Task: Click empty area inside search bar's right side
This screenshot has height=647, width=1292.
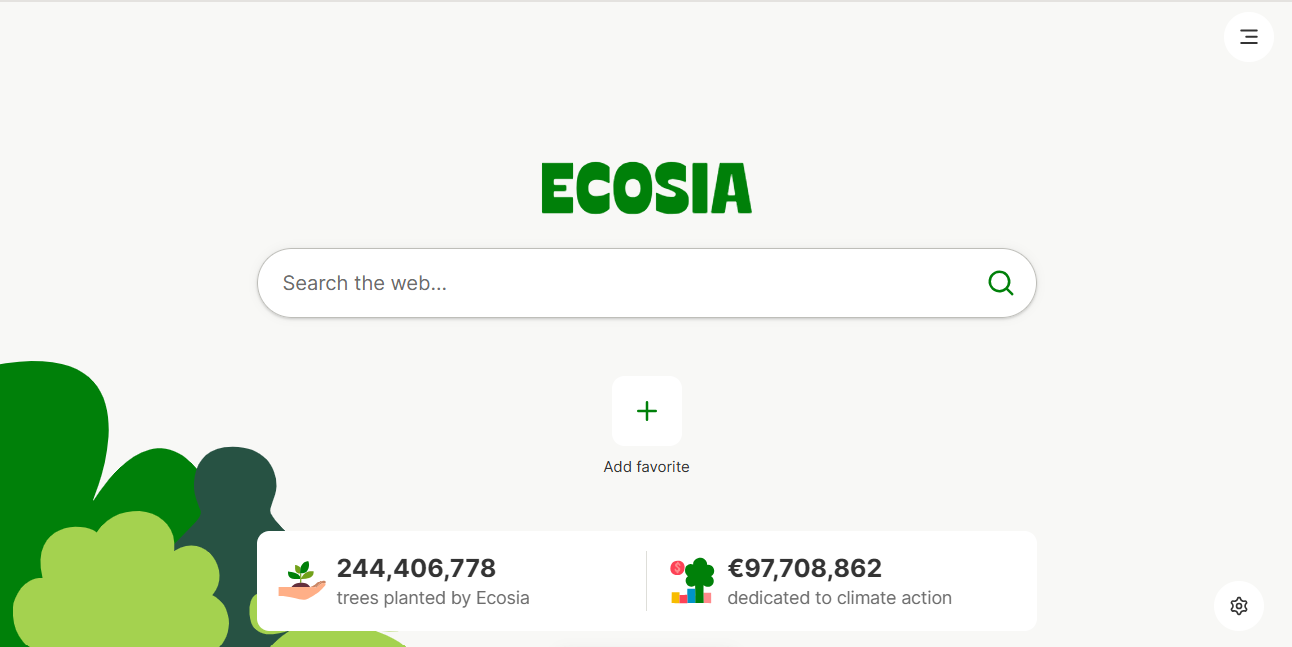Action: [900, 283]
